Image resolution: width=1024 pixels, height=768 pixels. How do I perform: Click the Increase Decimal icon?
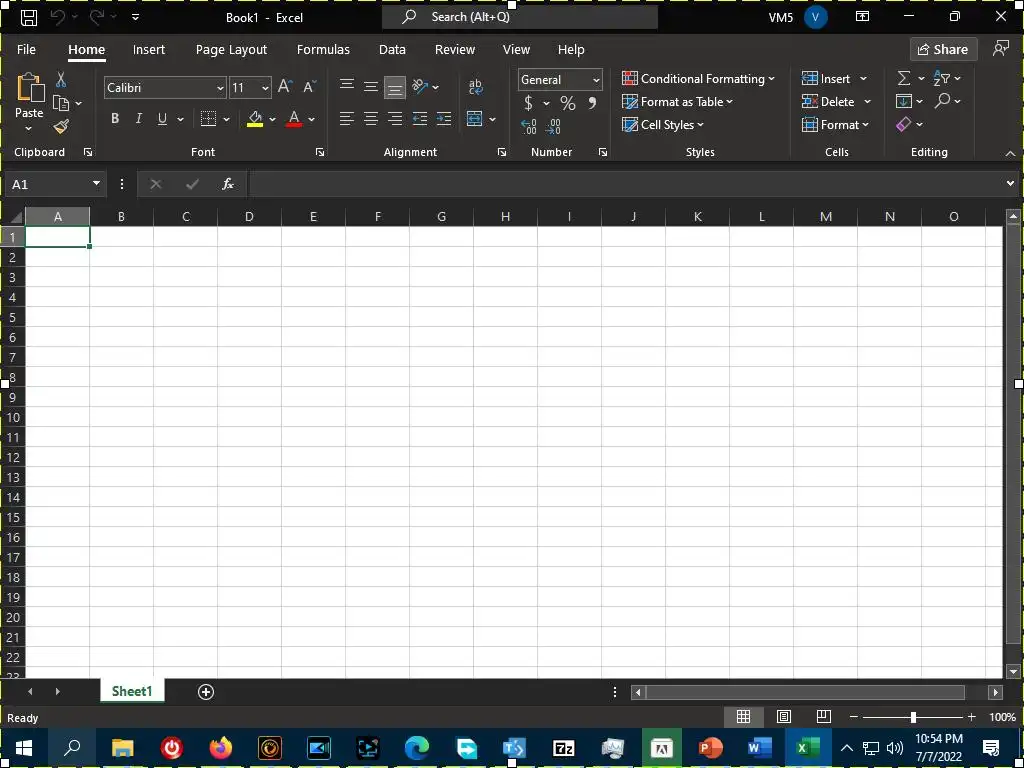[x=529, y=126]
